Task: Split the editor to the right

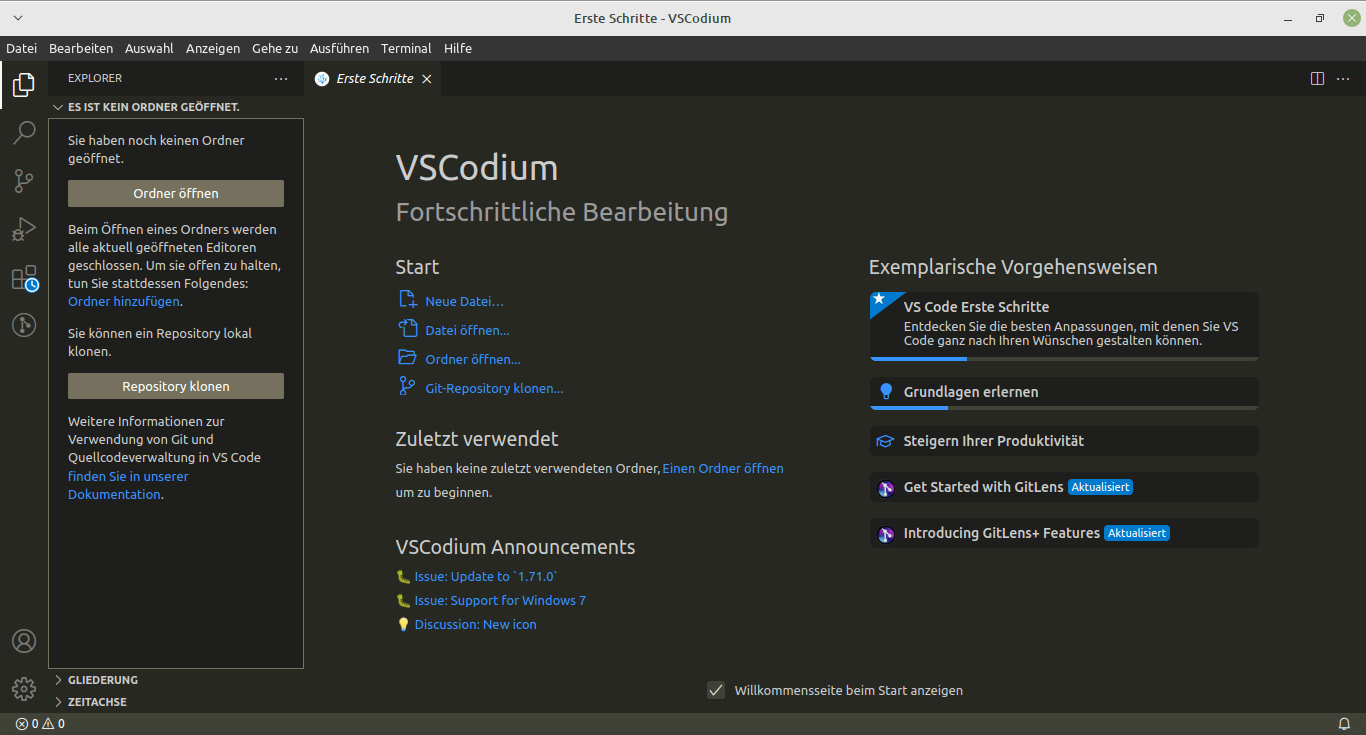Action: pyautogui.click(x=1317, y=78)
